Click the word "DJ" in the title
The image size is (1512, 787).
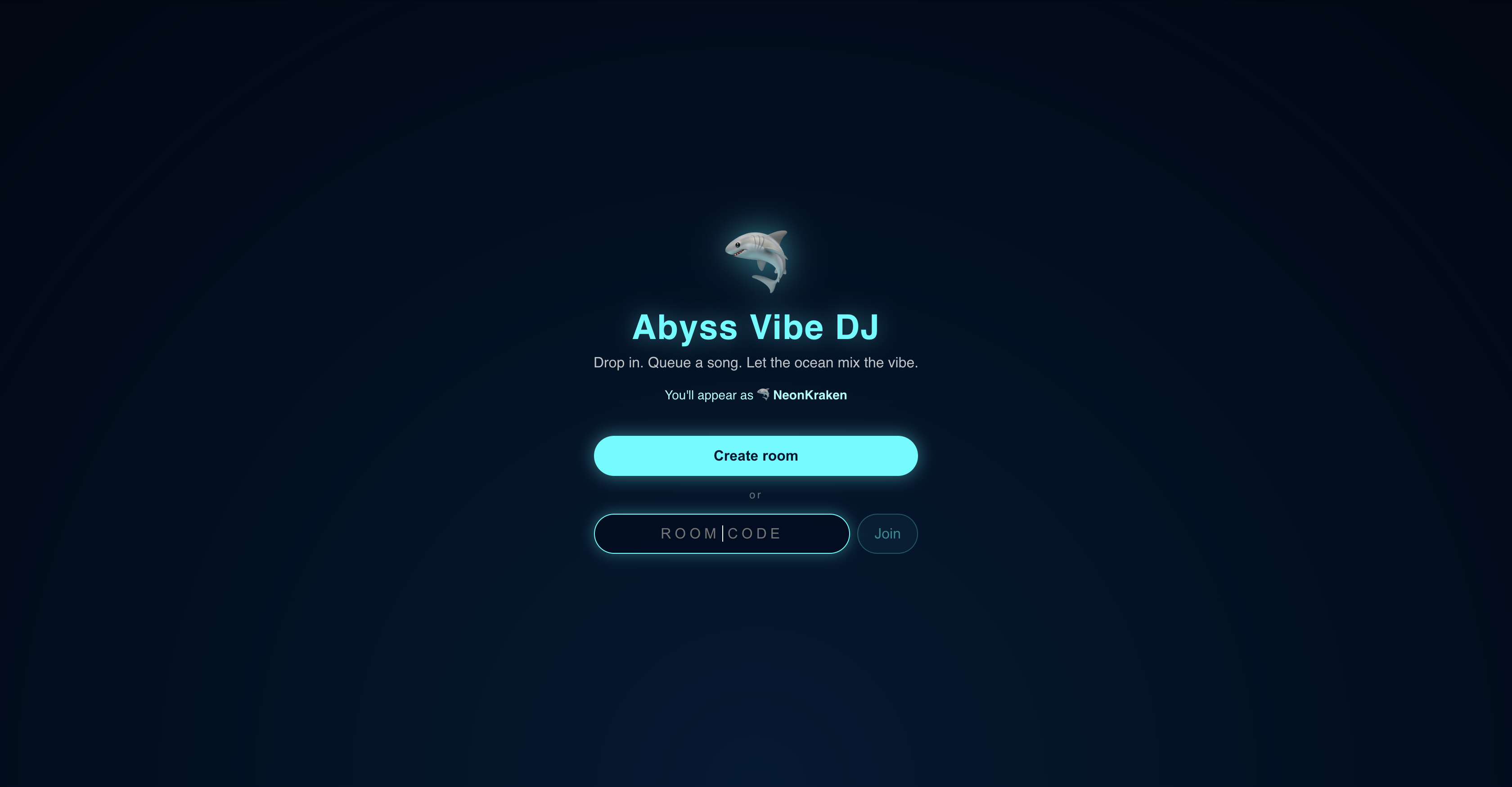click(857, 327)
